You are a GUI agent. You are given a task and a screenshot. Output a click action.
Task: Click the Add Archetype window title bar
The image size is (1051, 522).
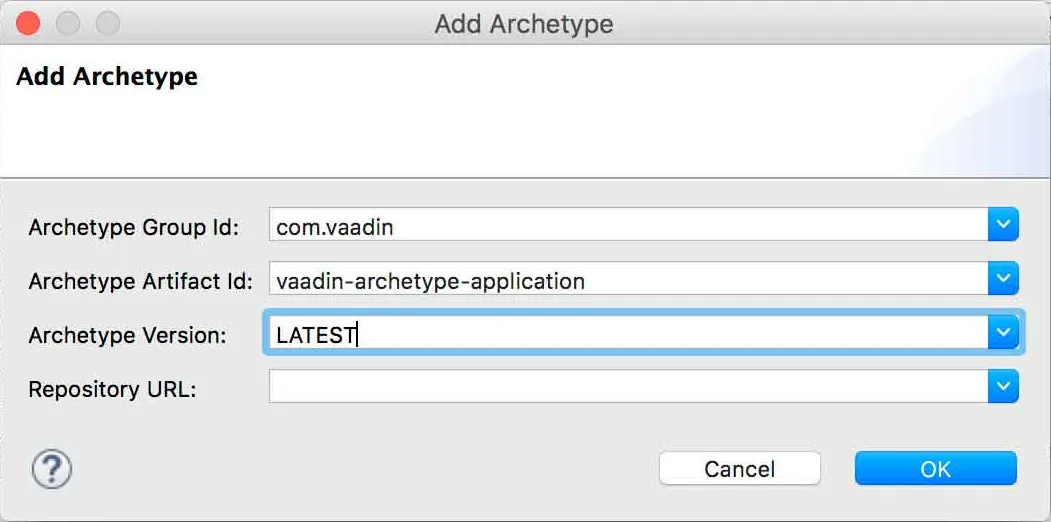tap(524, 23)
